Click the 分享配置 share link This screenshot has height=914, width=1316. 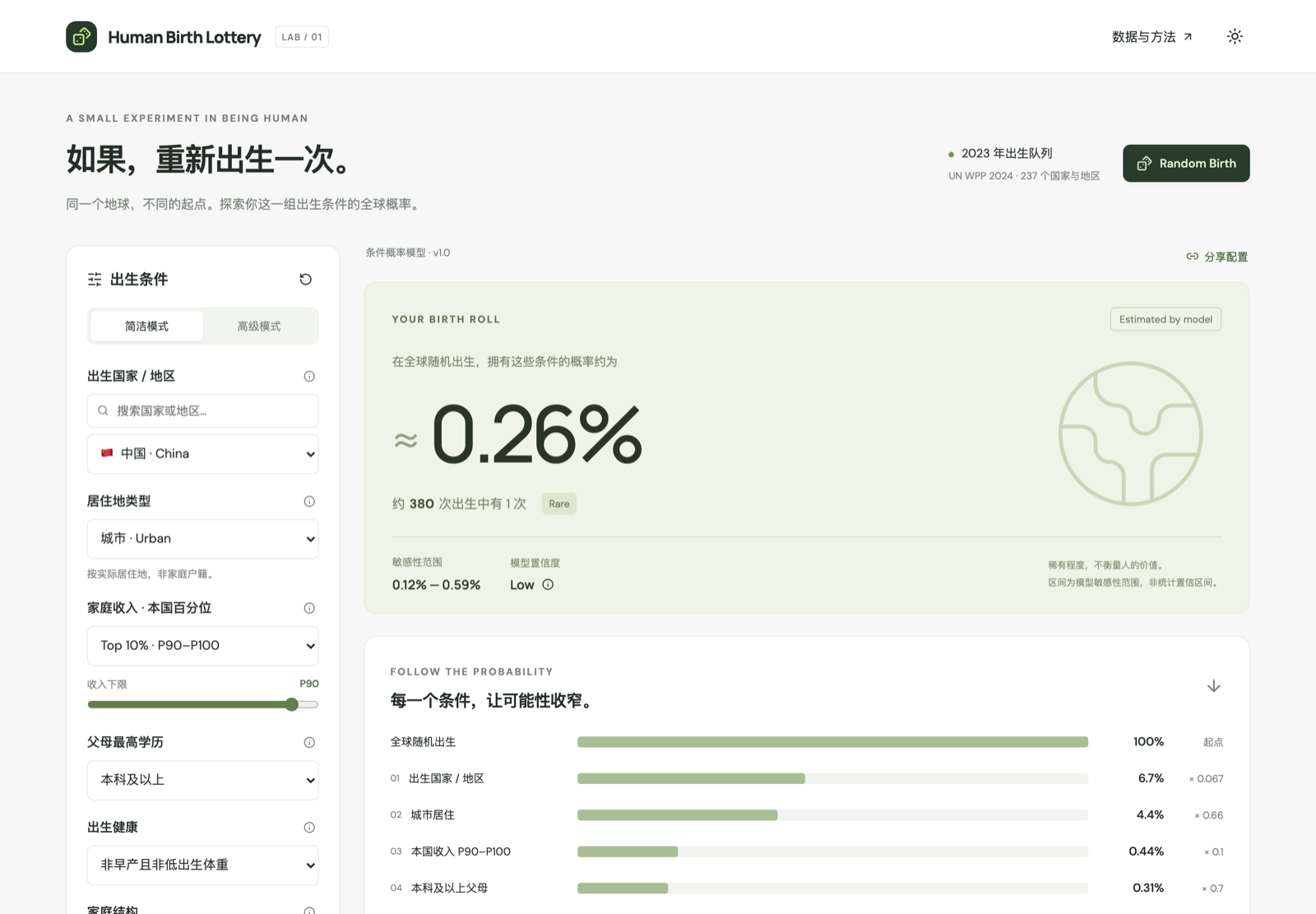point(1216,257)
